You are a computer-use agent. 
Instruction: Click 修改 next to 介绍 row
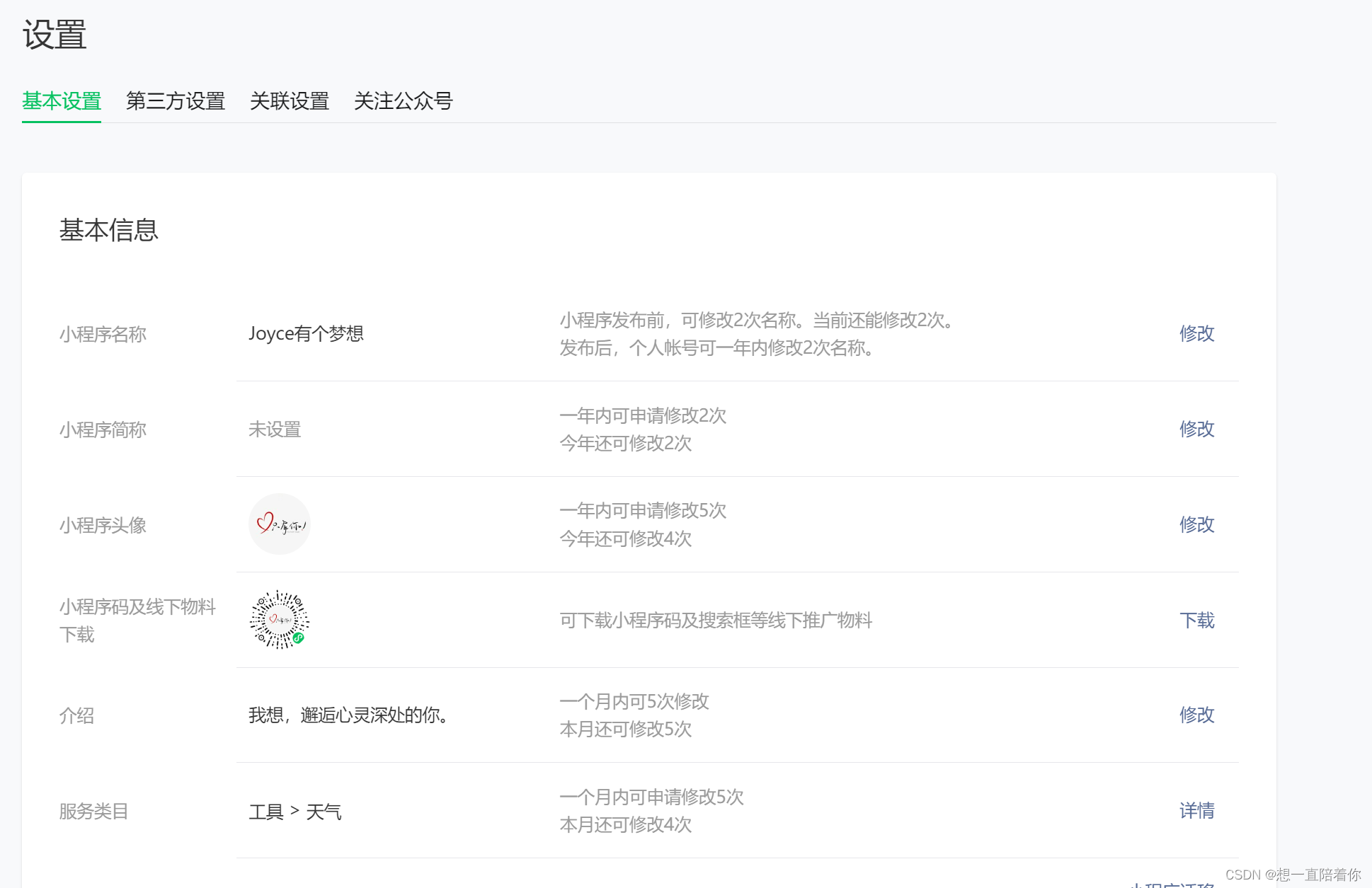[1196, 715]
